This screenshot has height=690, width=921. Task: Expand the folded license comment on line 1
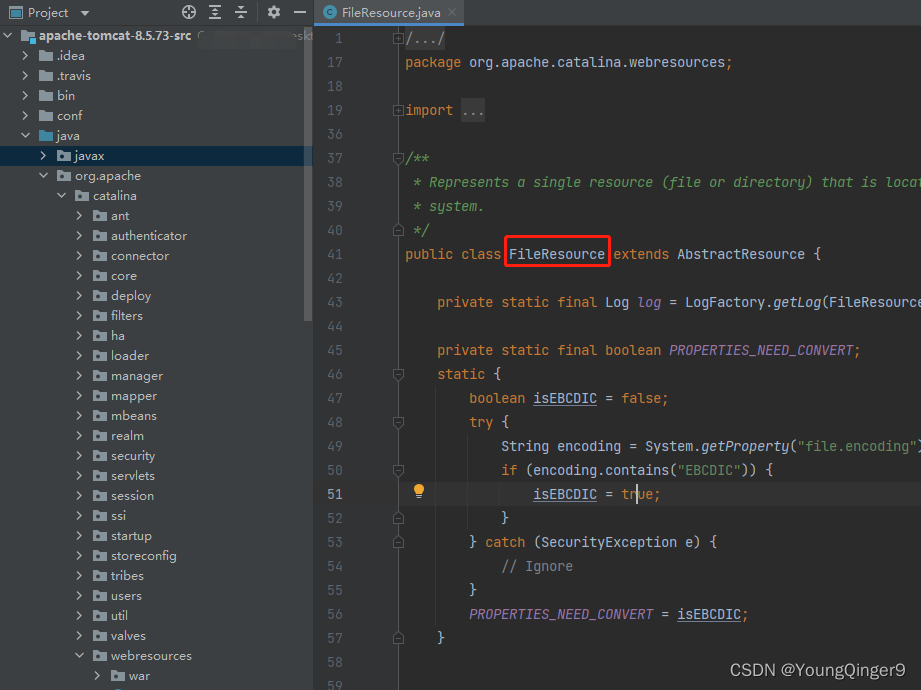click(398, 39)
